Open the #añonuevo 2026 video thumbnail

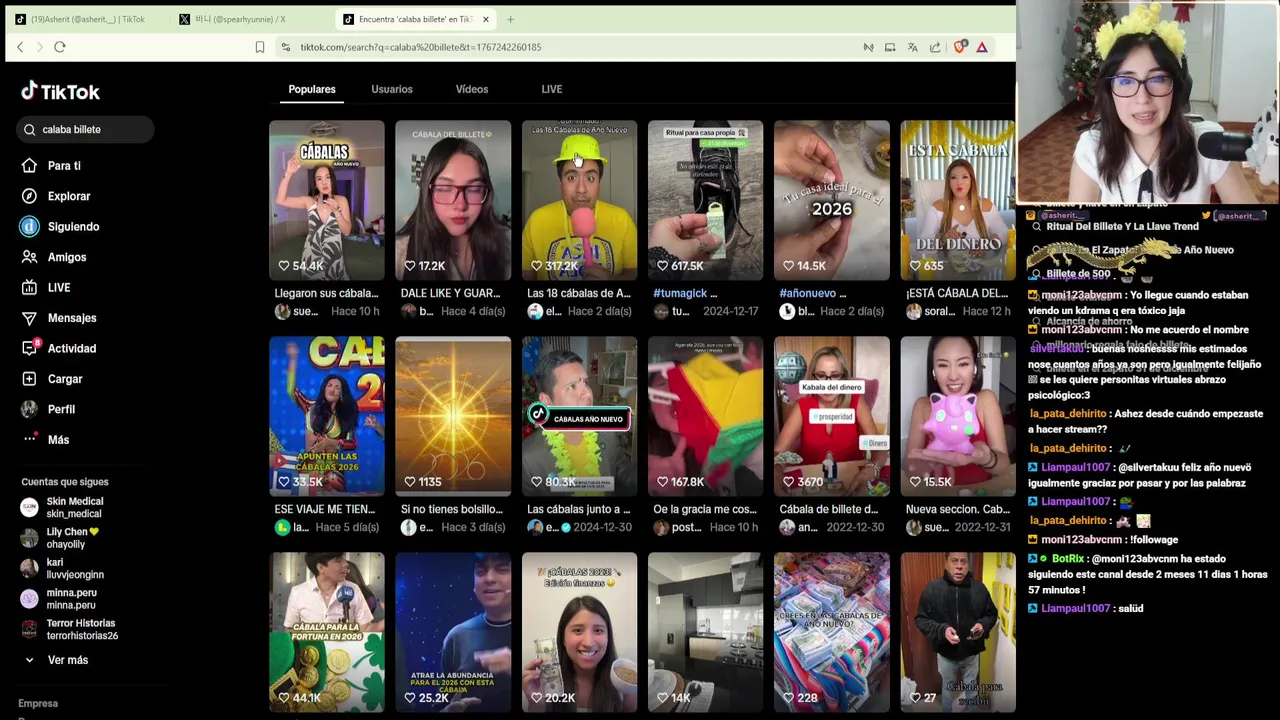[831, 200]
